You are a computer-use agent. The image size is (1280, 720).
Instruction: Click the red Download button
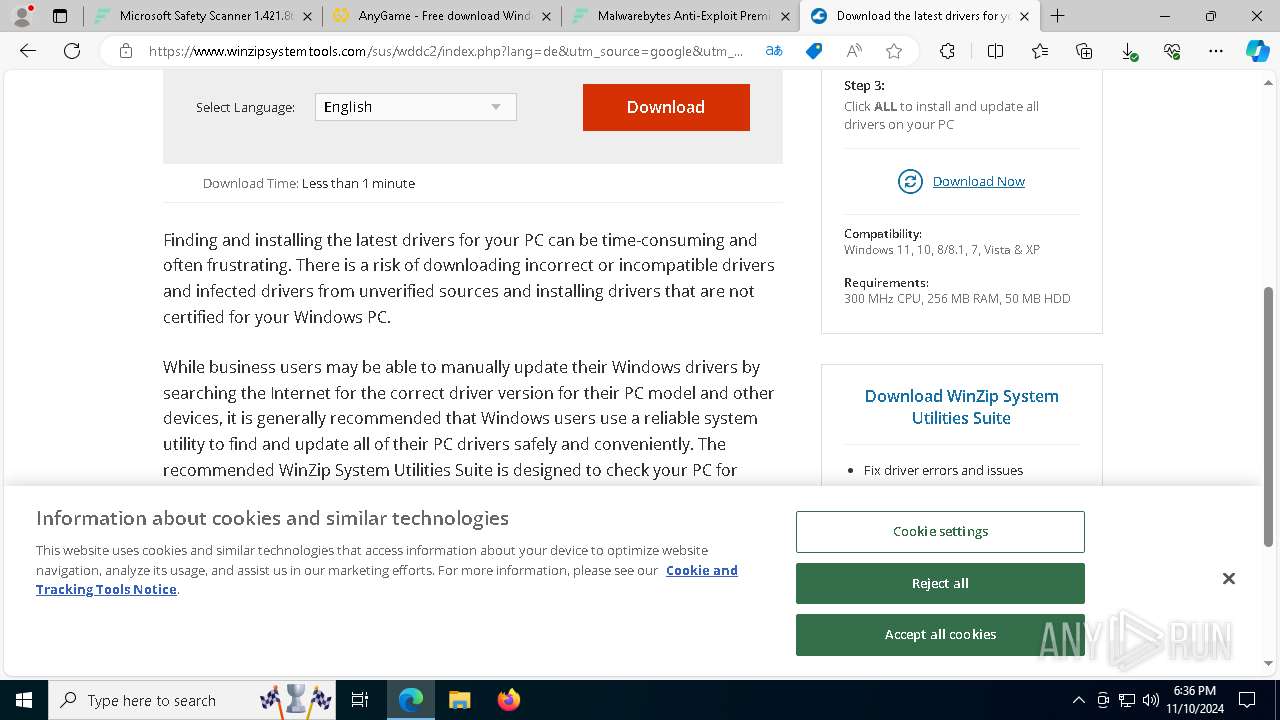pos(666,107)
